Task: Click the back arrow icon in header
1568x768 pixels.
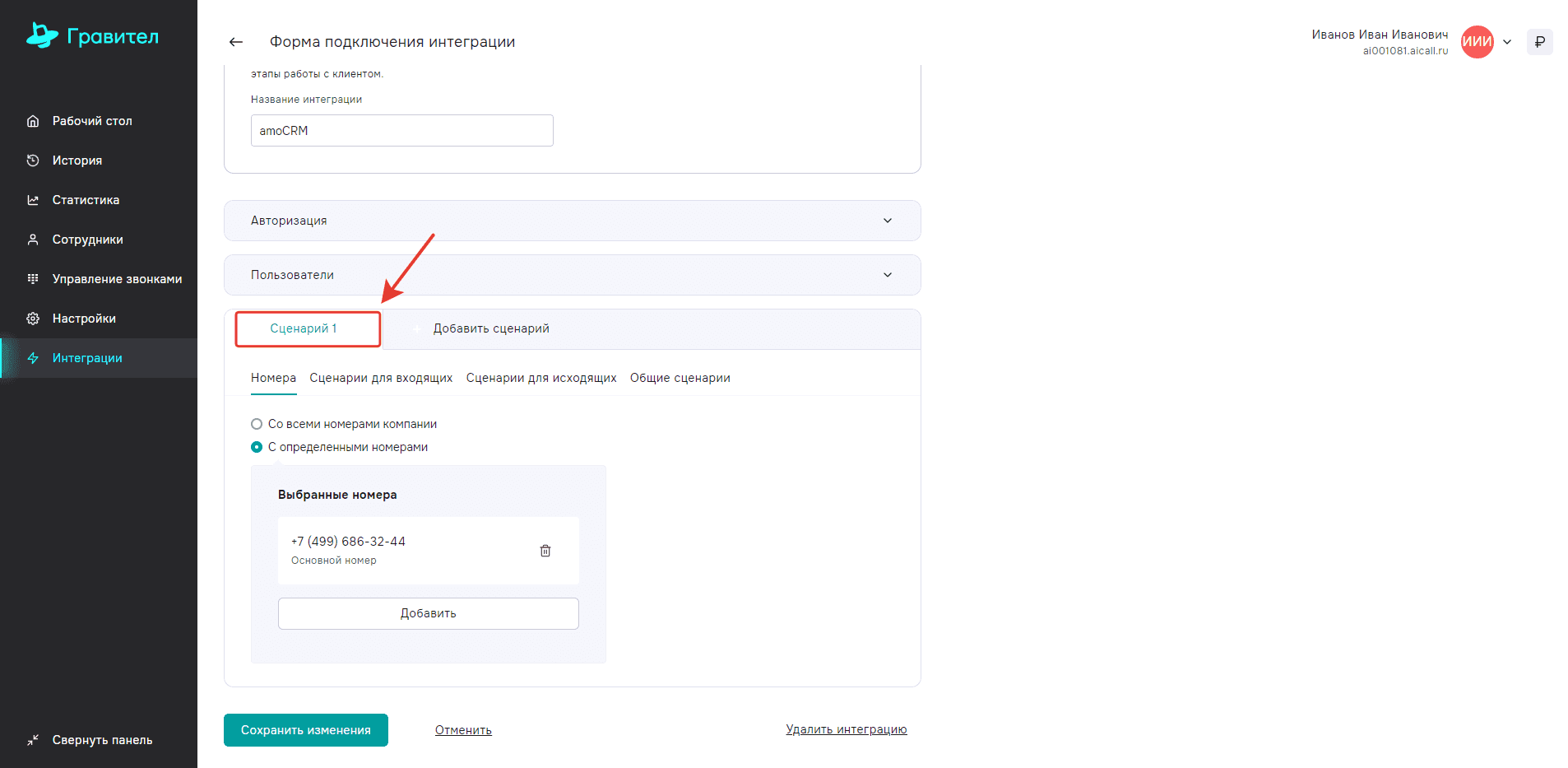Action: pyautogui.click(x=236, y=42)
